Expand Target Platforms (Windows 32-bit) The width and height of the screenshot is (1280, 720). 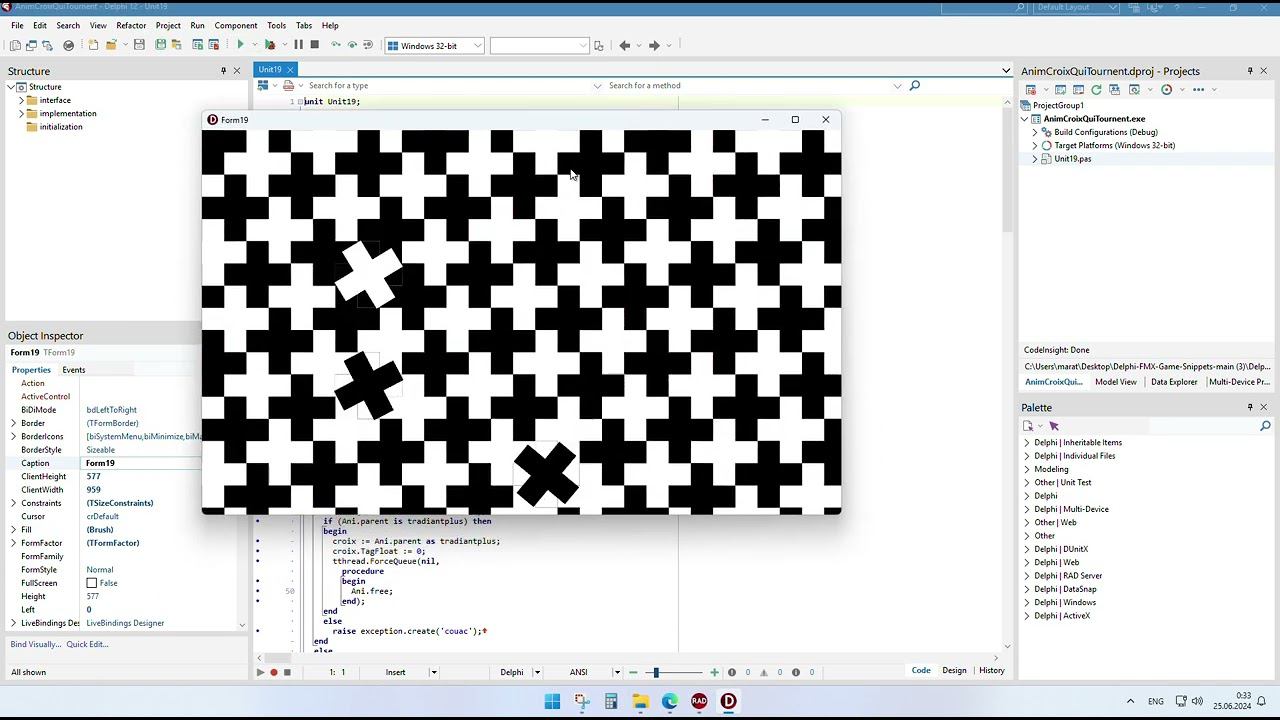pyautogui.click(x=1035, y=145)
